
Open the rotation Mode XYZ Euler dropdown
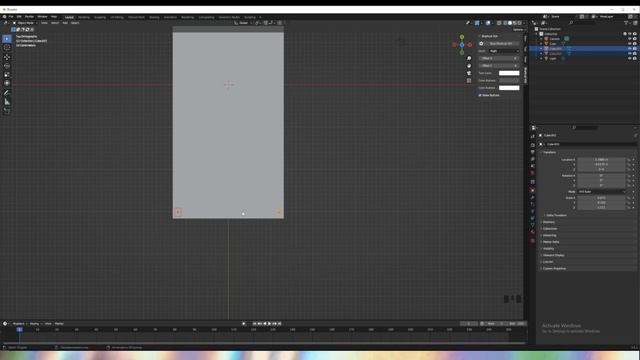pyautogui.click(x=601, y=191)
